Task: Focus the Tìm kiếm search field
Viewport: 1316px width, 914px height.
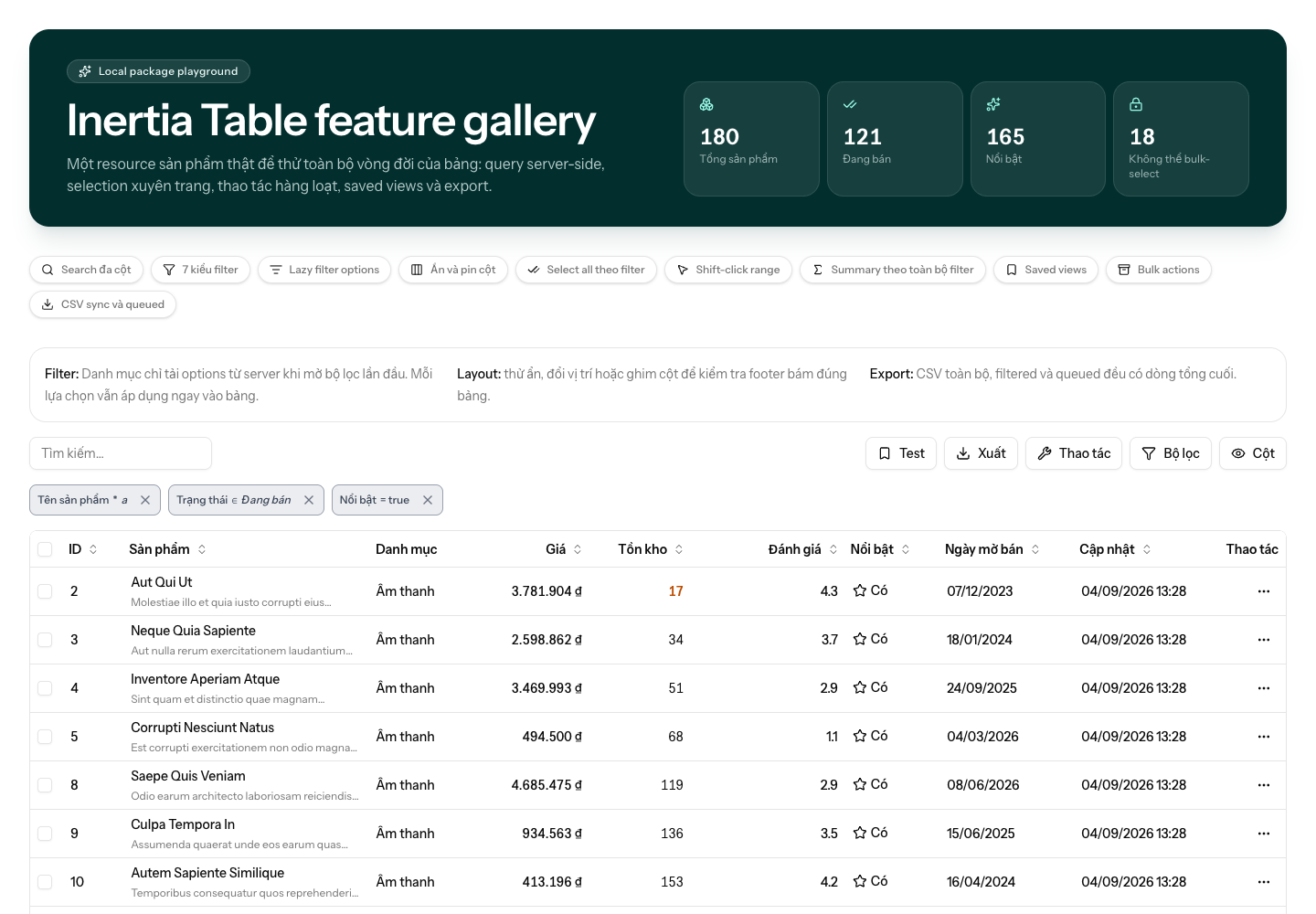Action: 121,453
